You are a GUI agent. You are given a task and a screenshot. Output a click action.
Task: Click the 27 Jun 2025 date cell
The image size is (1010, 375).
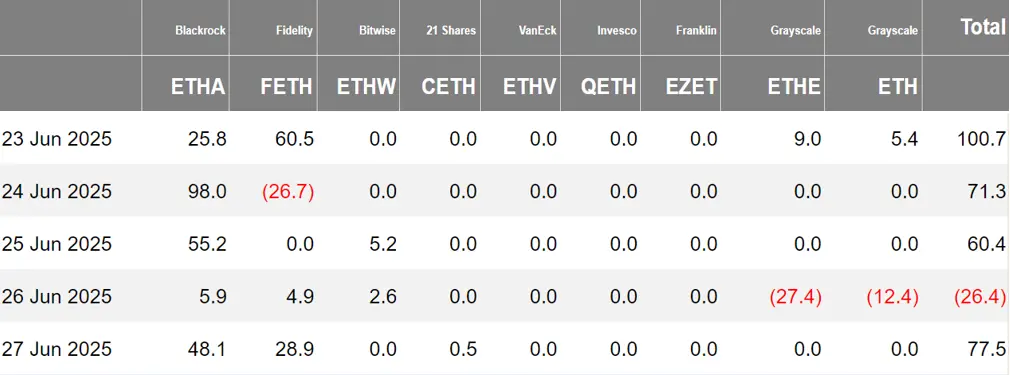click(x=57, y=349)
